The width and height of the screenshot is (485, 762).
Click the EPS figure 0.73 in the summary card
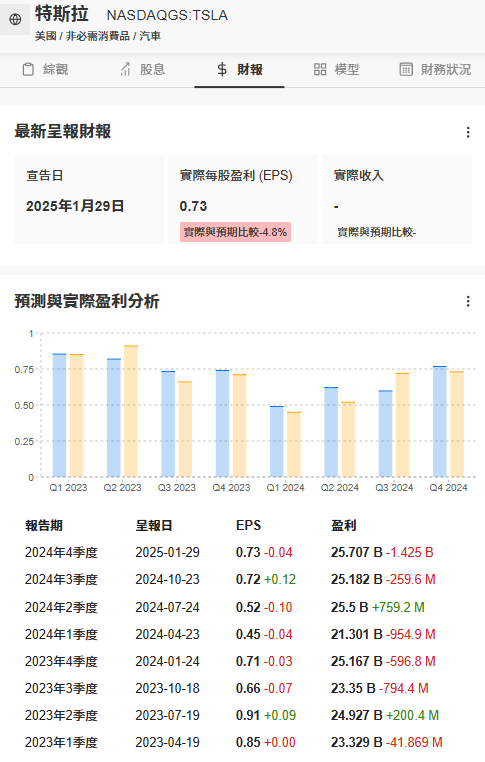coord(193,206)
